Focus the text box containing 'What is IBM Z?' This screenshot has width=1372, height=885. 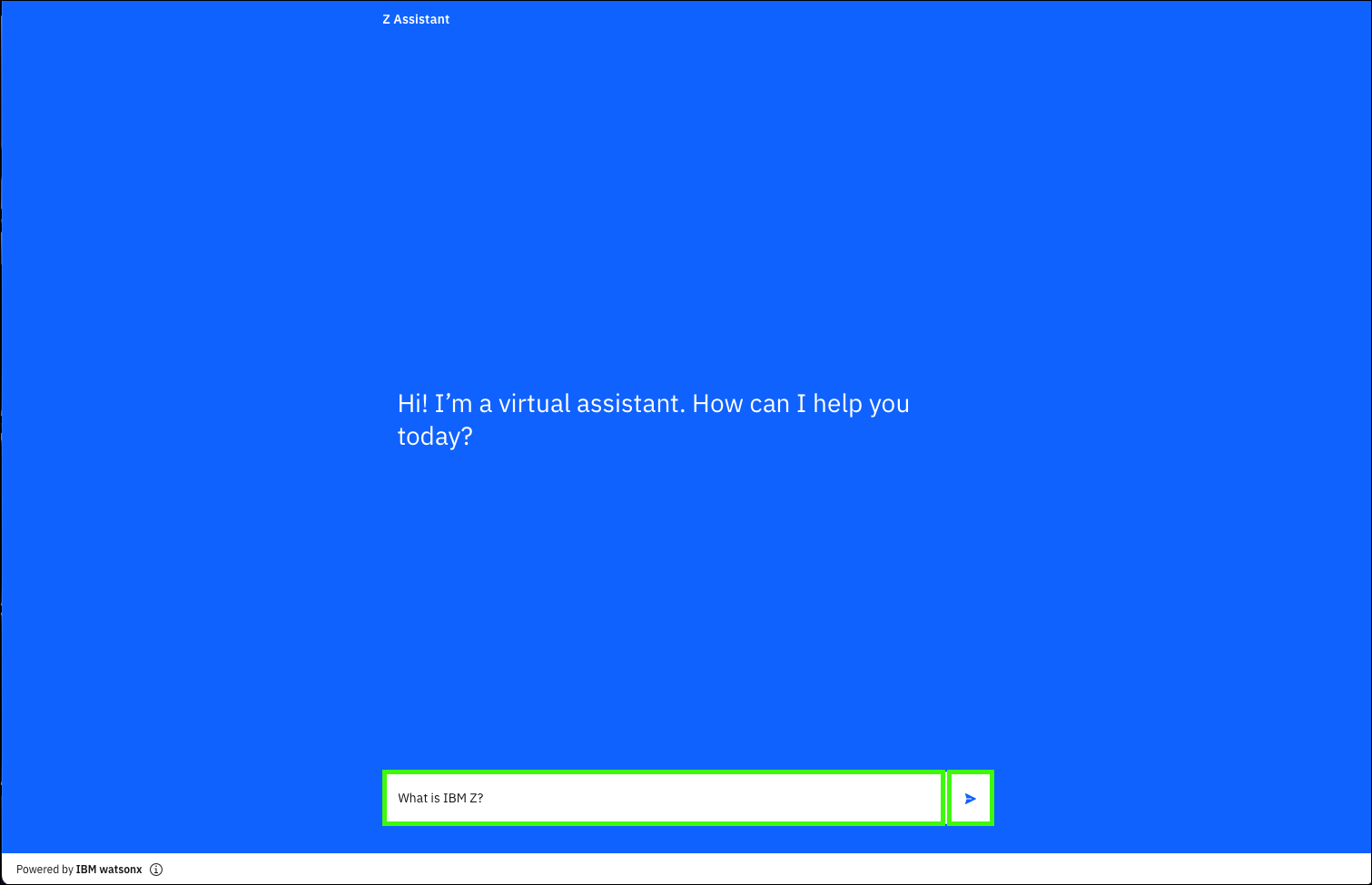click(x=663, y=799)
